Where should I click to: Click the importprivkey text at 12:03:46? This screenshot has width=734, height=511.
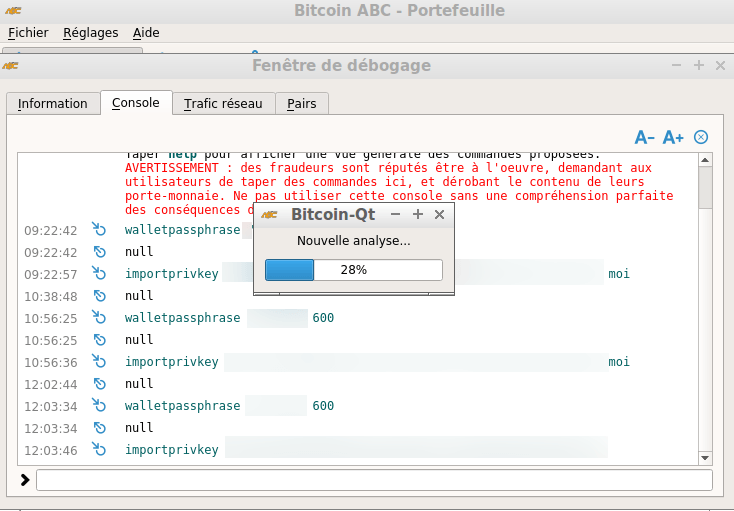pos(172,450)
